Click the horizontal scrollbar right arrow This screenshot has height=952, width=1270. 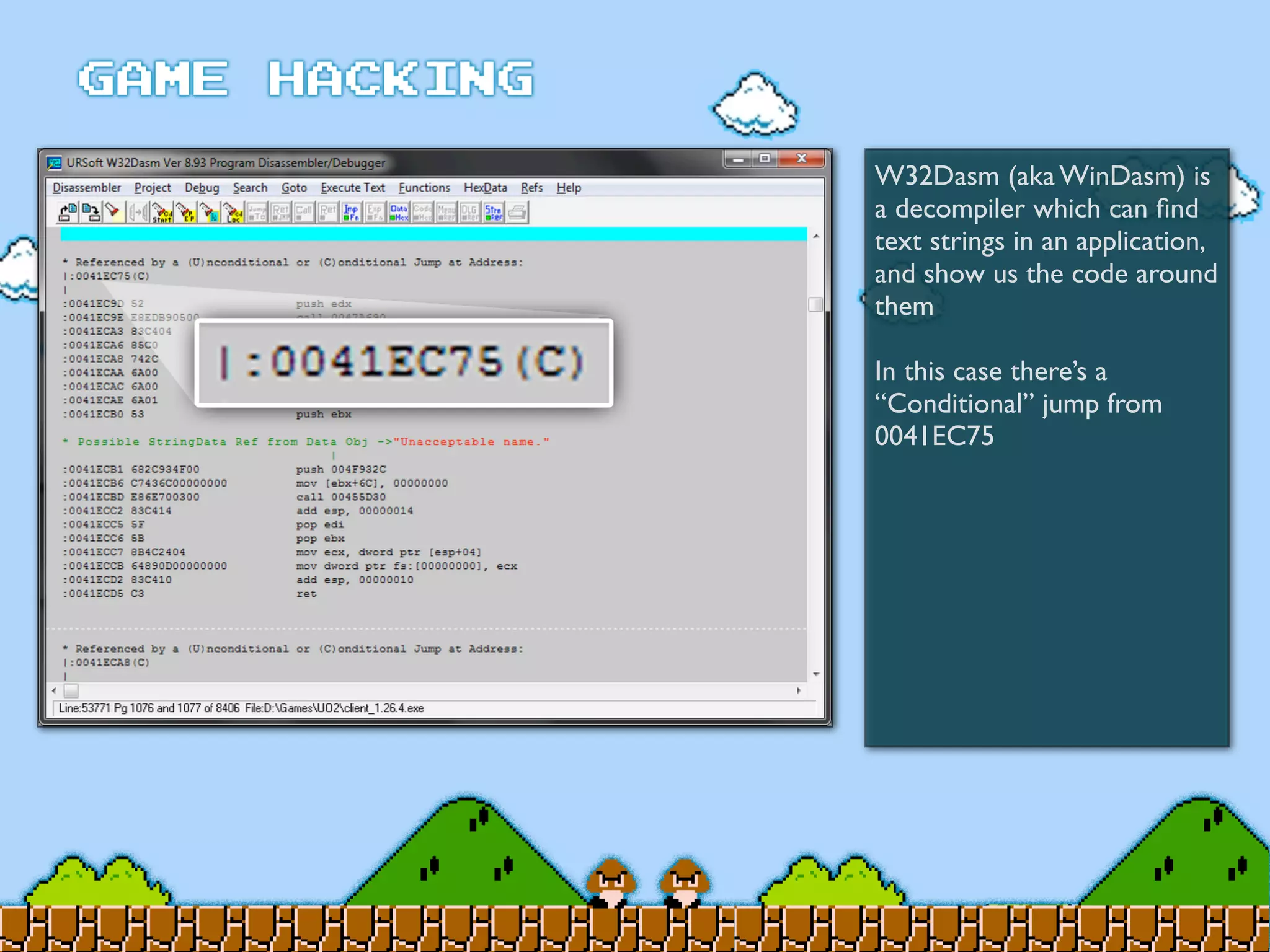[x=799, y=690]
